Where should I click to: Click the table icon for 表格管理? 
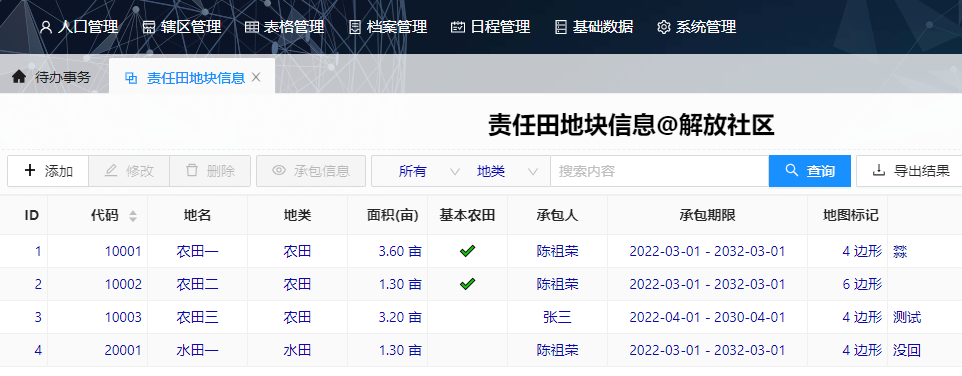[252, 28]
